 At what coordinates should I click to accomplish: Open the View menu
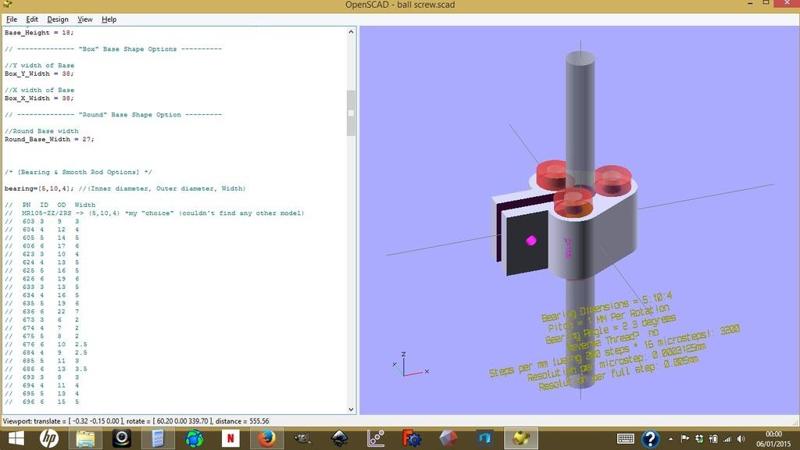click(85, 19)
